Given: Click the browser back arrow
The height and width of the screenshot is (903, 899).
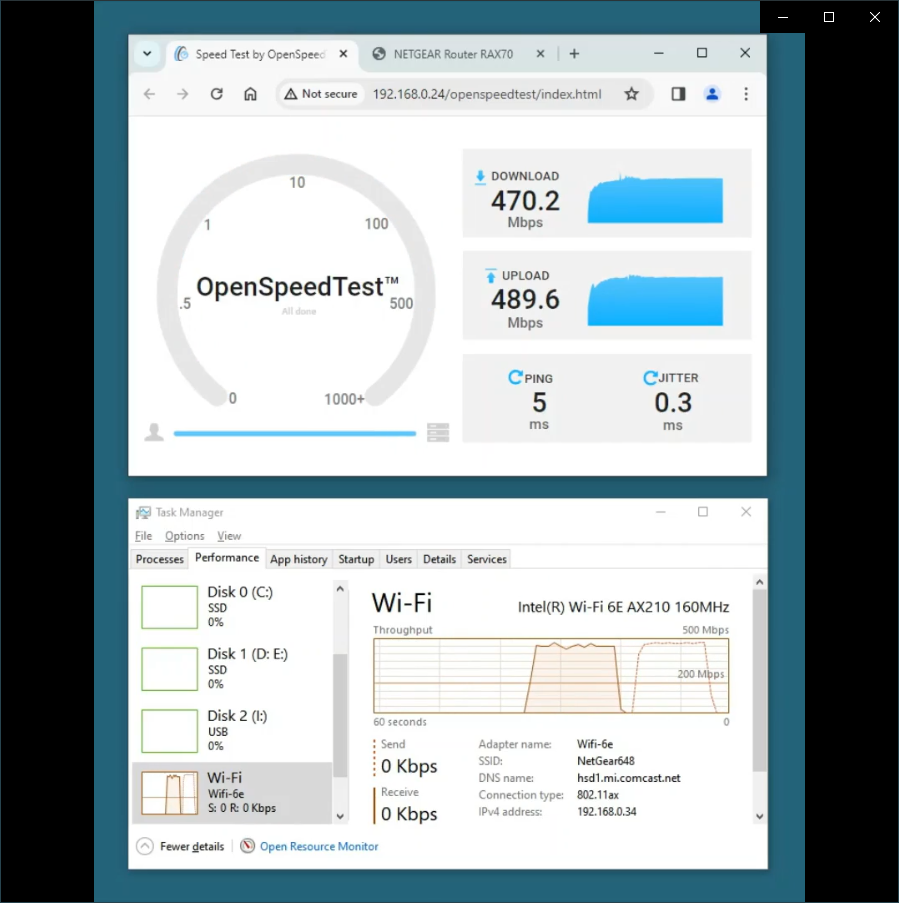Looking at the screenshot, I should click(x=149, y=94).
